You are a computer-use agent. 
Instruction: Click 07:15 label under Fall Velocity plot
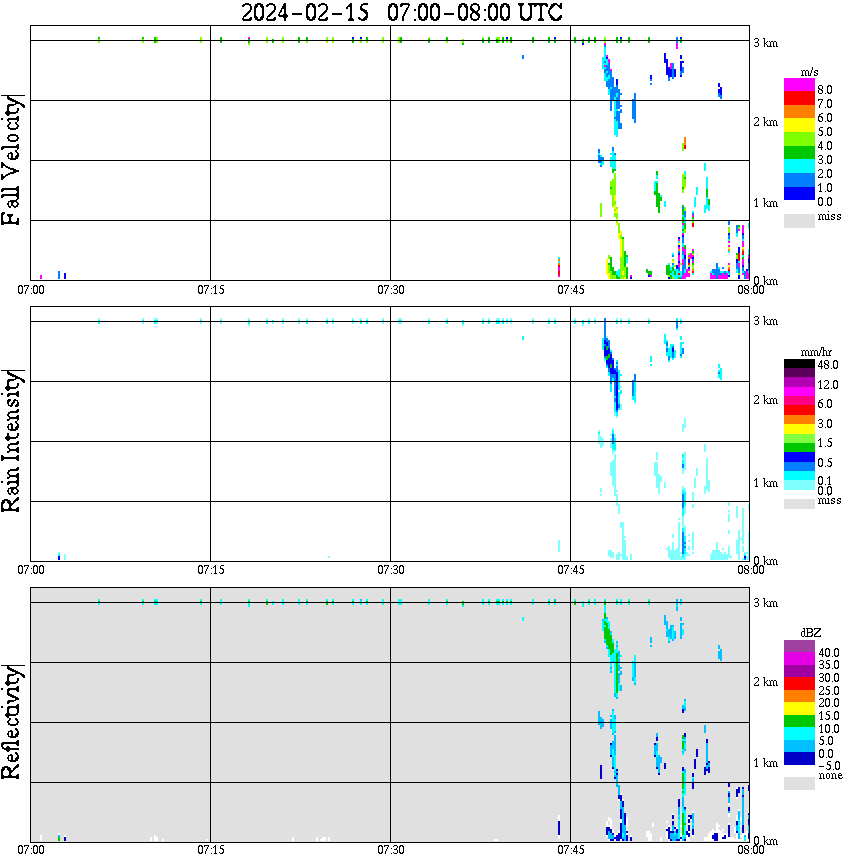point(211,290)
